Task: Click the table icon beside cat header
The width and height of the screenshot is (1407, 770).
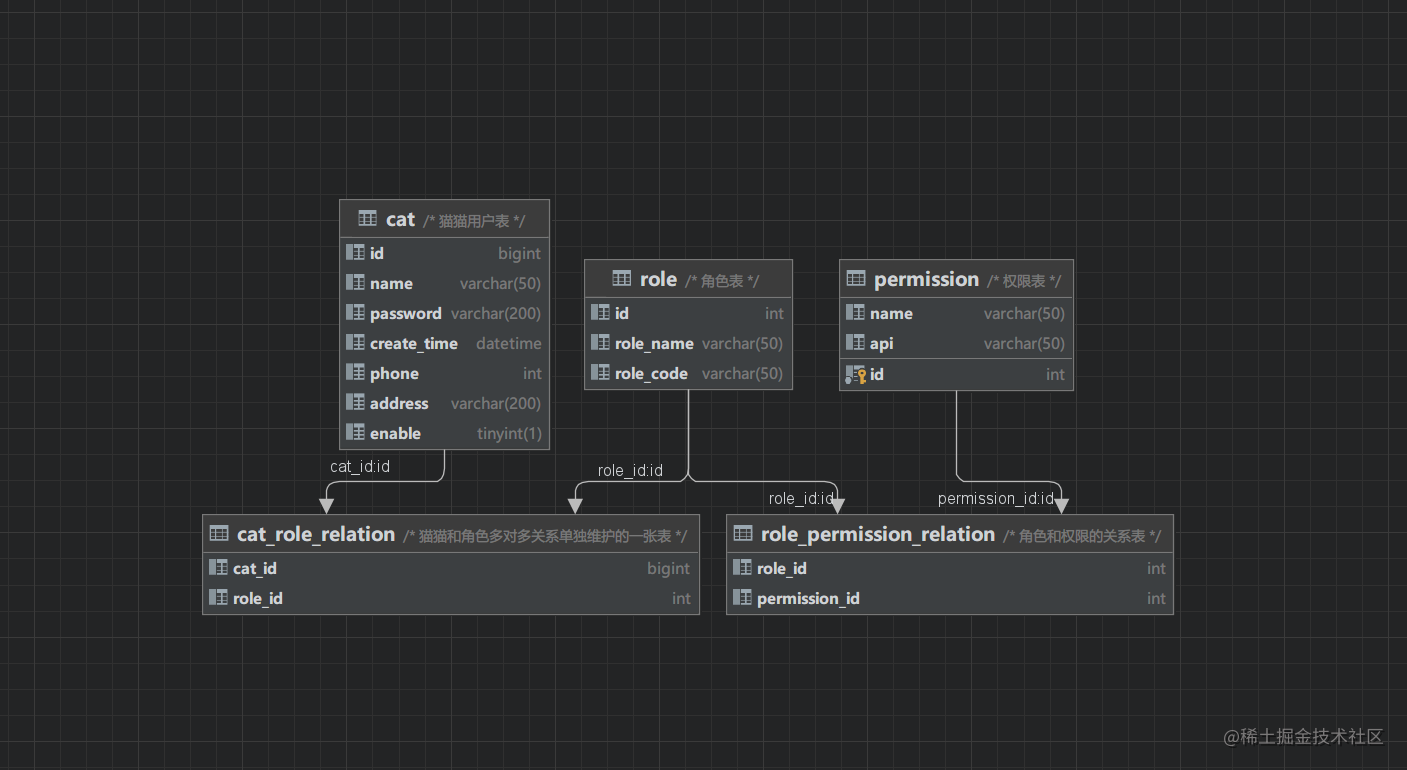Action: pyautogui.click(x=366, y=219)
